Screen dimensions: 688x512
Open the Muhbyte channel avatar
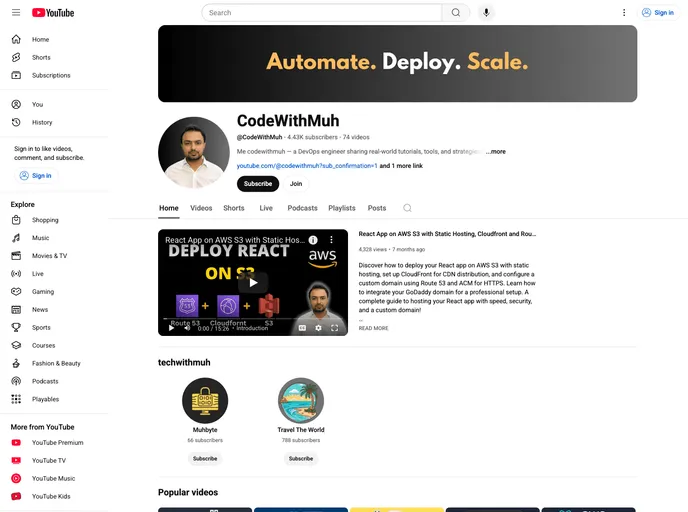tap(205, 401)
